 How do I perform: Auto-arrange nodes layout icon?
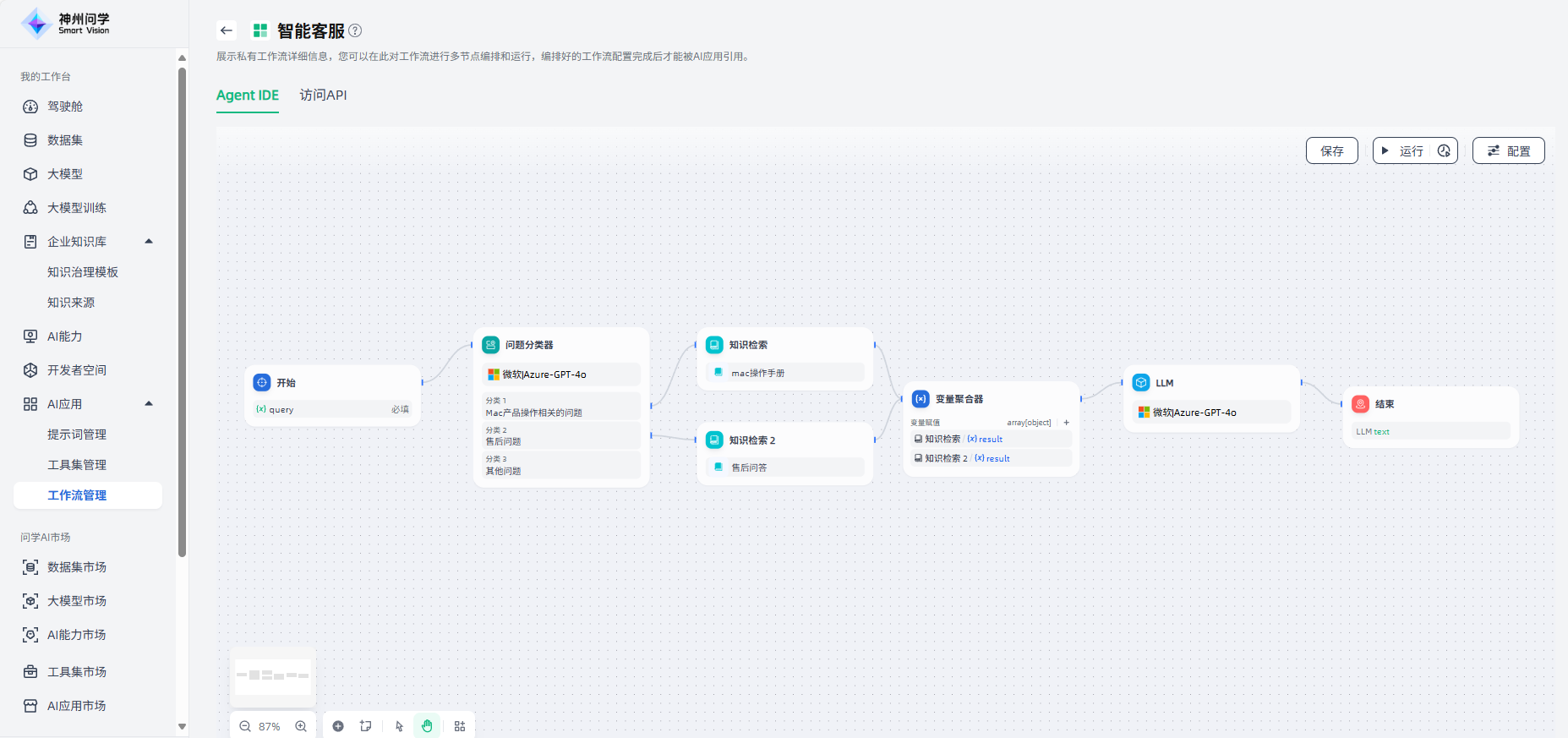point(460,726)
